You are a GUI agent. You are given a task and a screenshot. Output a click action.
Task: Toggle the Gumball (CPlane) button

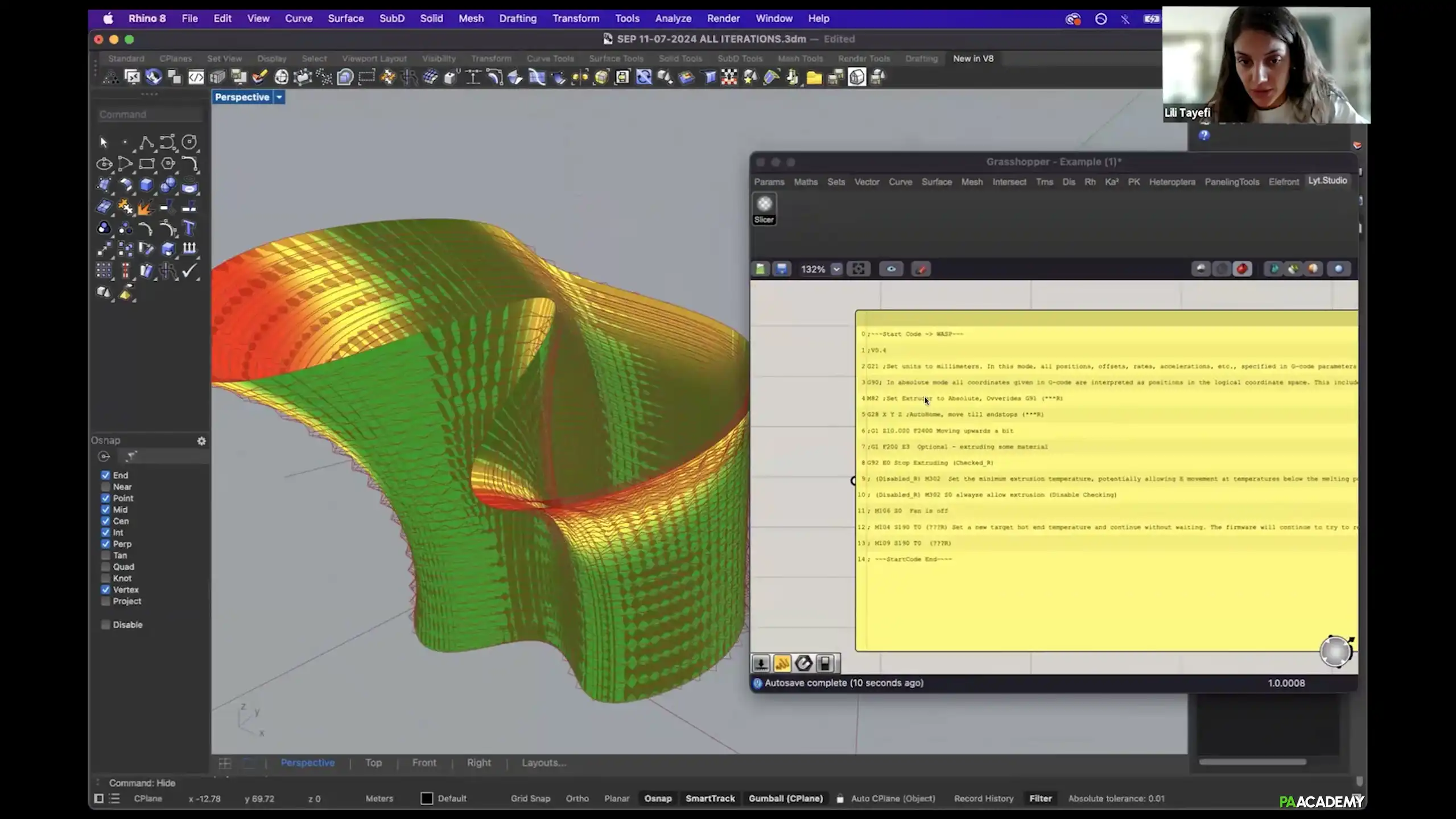tap(785, 799)
